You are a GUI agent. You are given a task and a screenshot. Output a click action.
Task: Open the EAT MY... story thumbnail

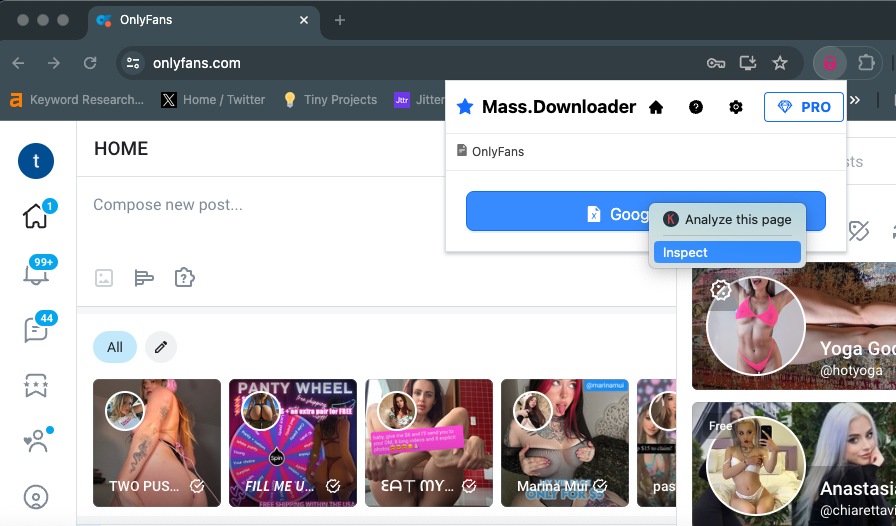tap(429, 443)
